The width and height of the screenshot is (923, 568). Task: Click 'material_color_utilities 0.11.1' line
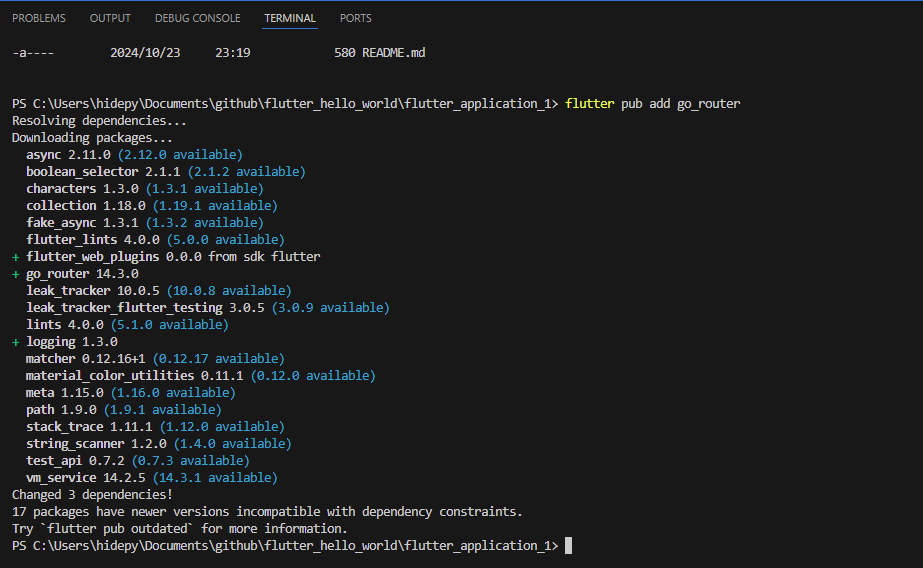coord(201,376)
